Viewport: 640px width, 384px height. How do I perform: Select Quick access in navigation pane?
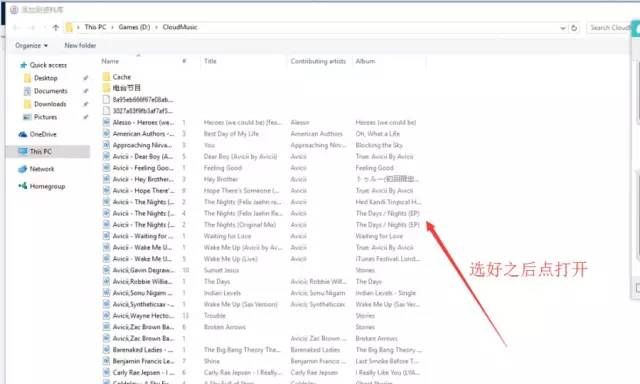[48, 65]
